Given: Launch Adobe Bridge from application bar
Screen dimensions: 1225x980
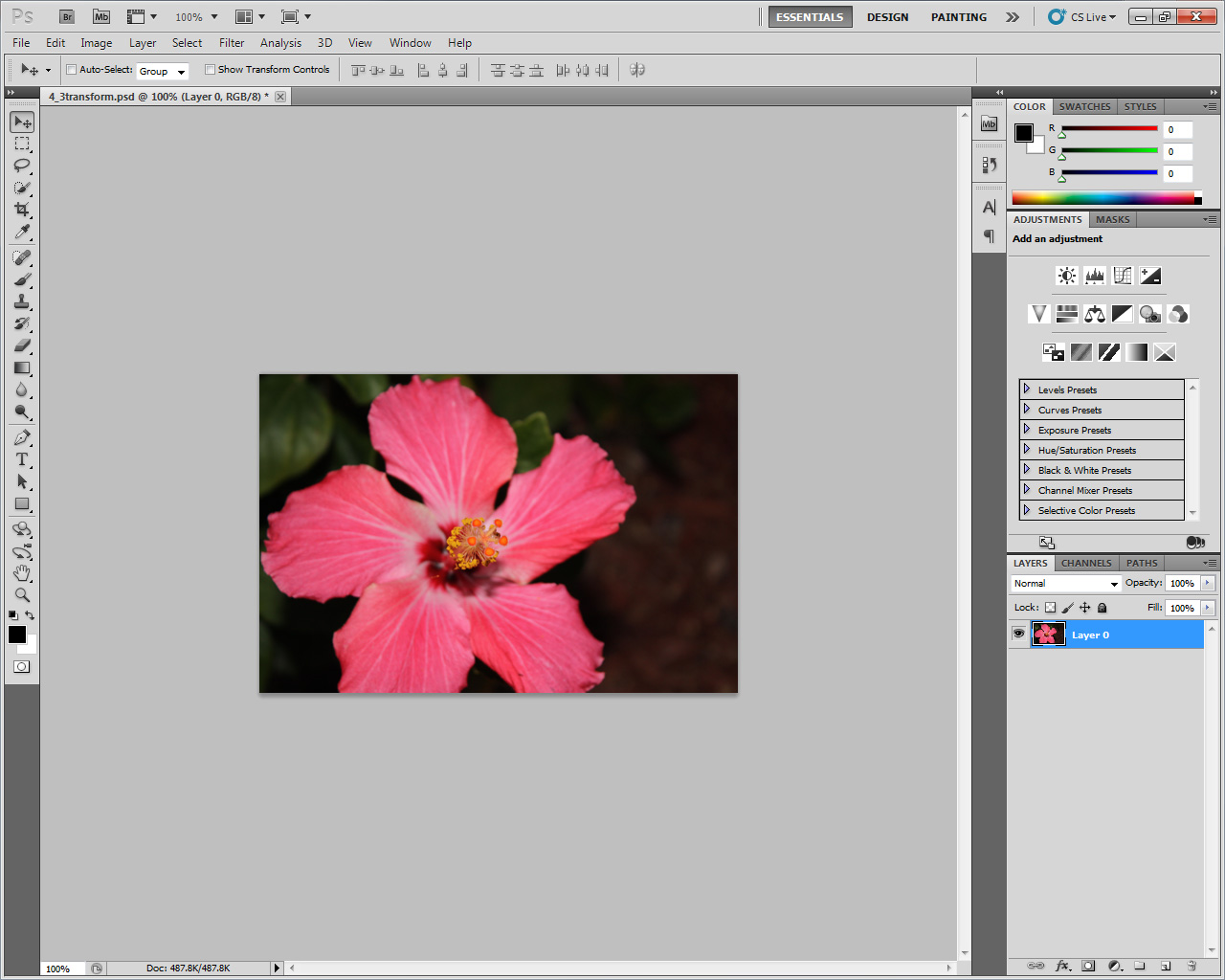Looking at the screenshot, I should point(67,16).
